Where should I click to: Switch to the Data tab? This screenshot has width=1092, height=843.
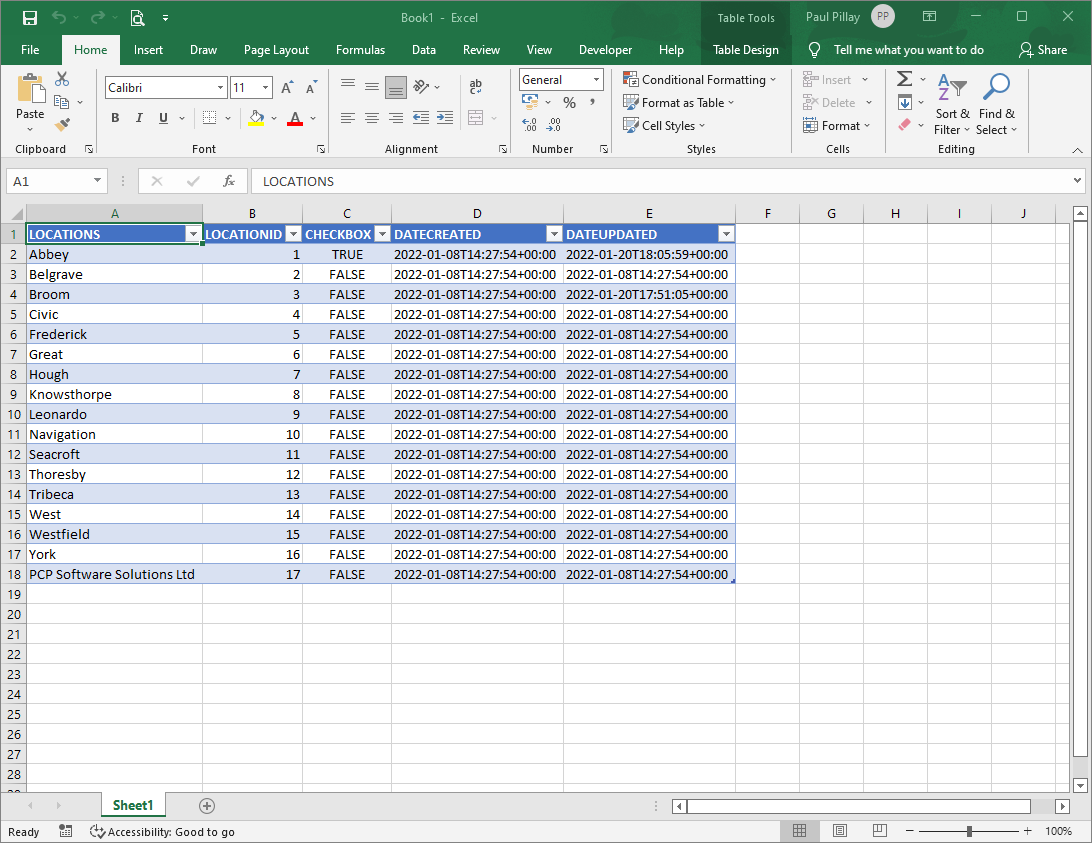423,50
